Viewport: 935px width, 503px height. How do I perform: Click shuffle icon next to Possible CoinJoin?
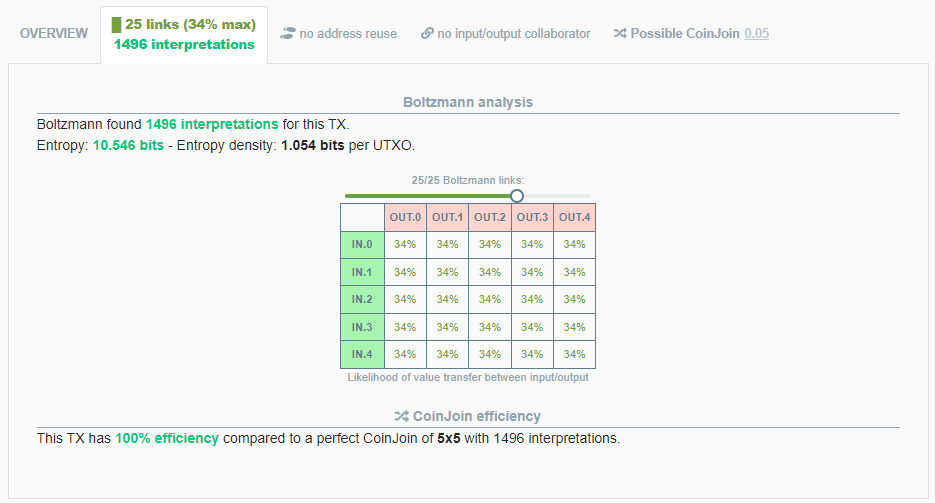[x=620, y=33]
